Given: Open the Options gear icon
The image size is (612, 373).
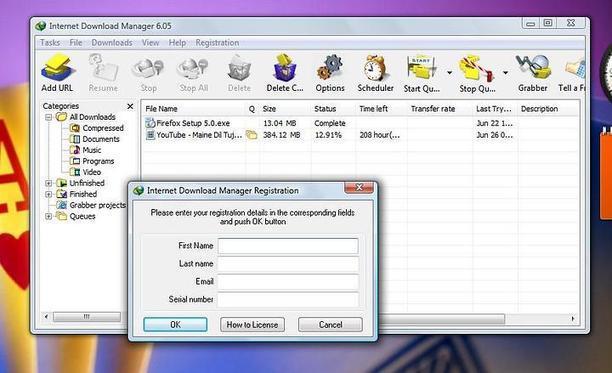Looking at the screenshot, I should click(330, 67).
